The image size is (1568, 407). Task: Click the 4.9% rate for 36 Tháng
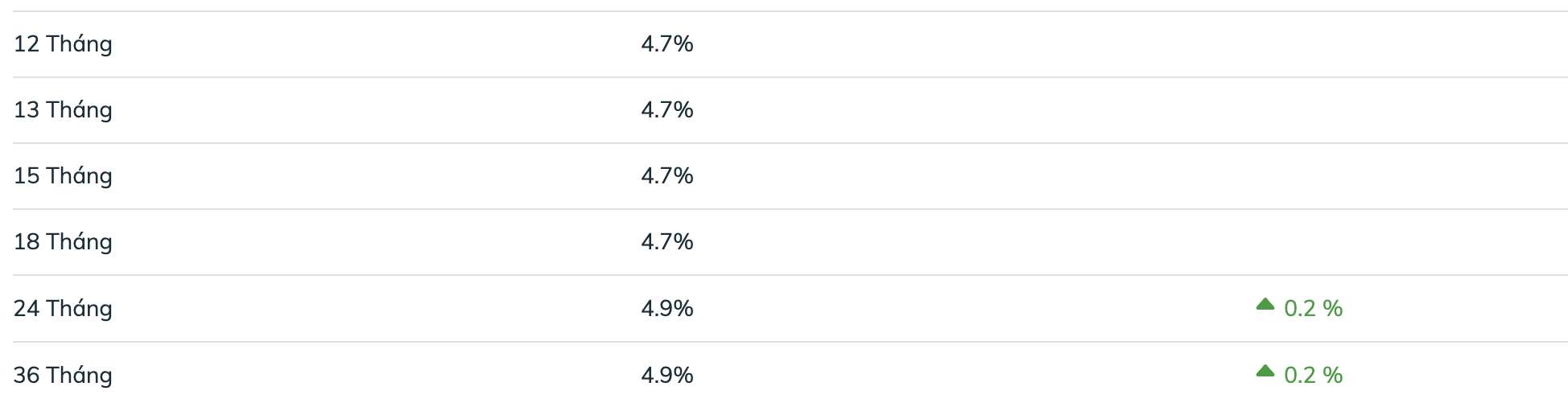(x=667, y=376)
